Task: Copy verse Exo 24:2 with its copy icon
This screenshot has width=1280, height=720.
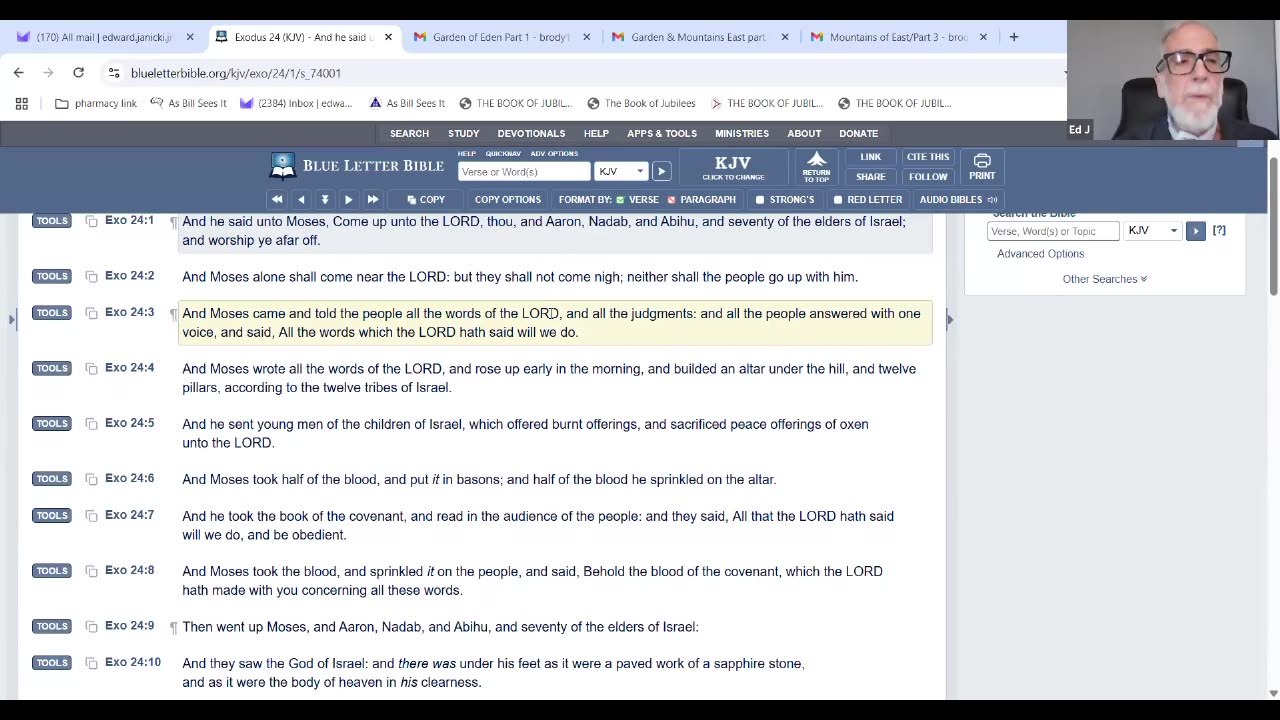Action: pyautogui.click(x=91, y=276)
